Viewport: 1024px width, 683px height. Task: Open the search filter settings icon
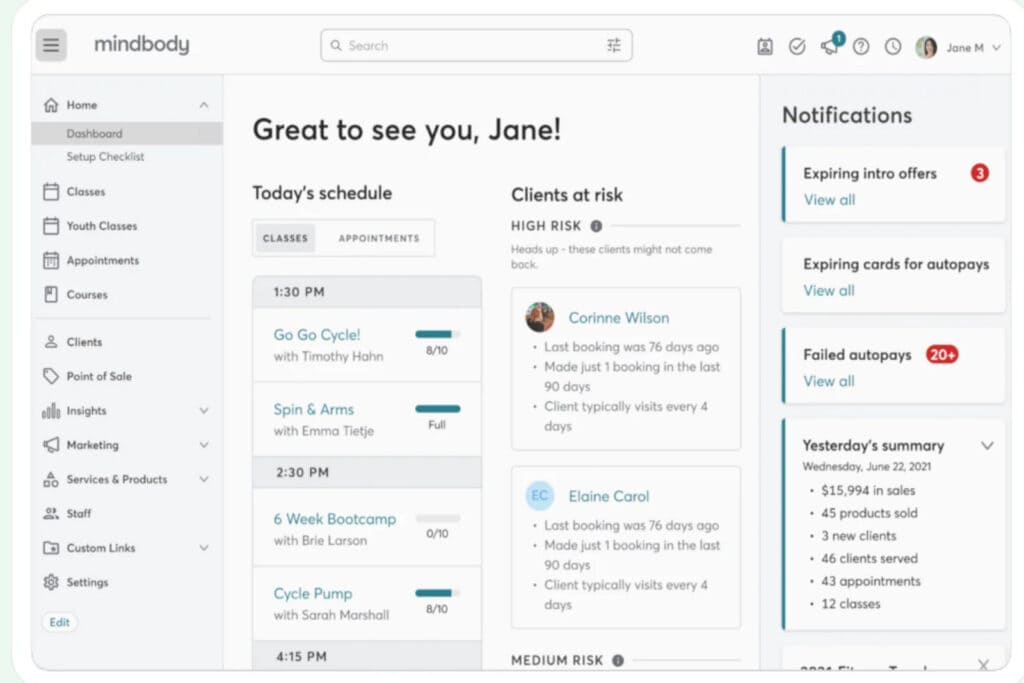614,45
